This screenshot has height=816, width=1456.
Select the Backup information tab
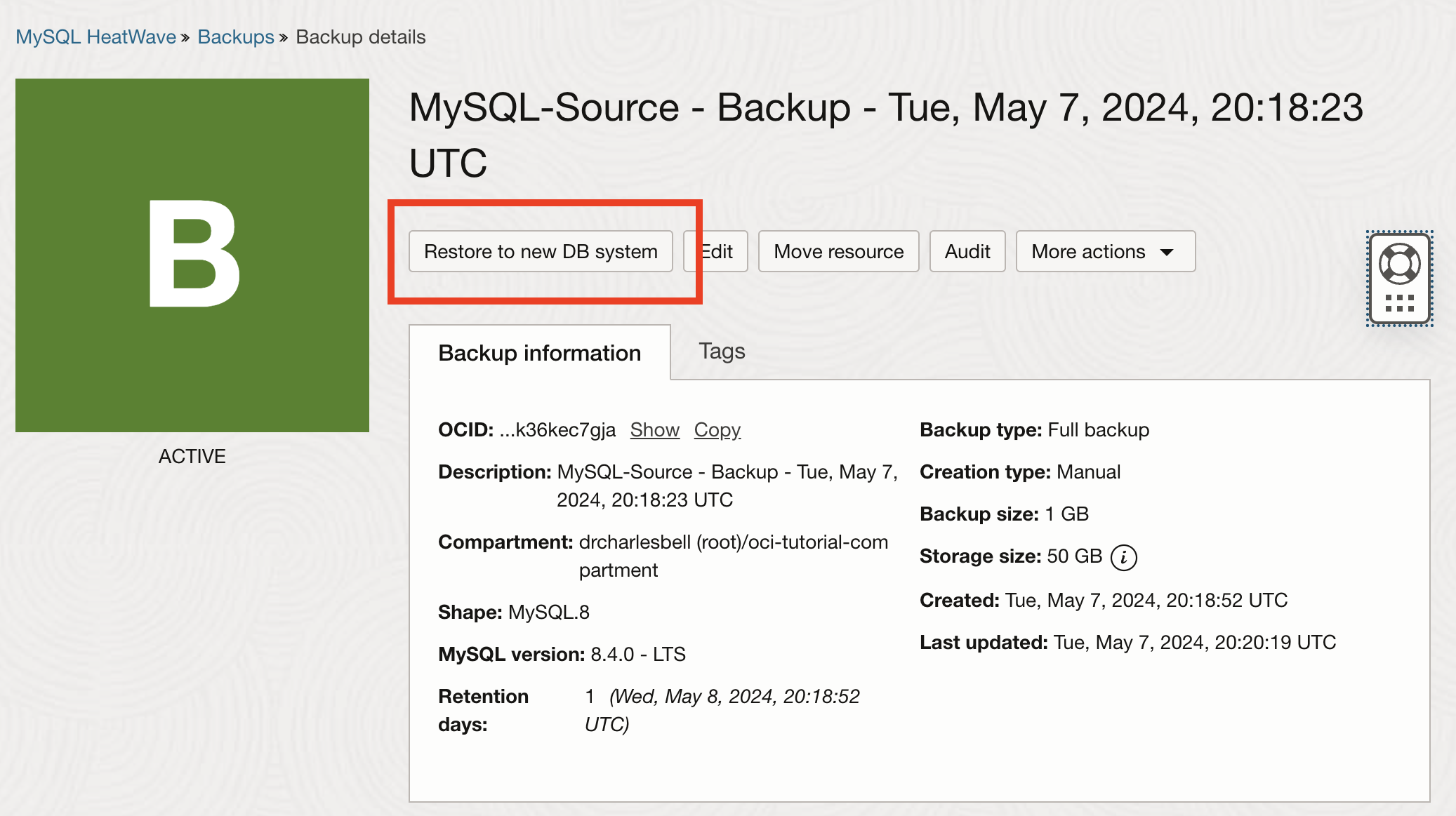539,353
